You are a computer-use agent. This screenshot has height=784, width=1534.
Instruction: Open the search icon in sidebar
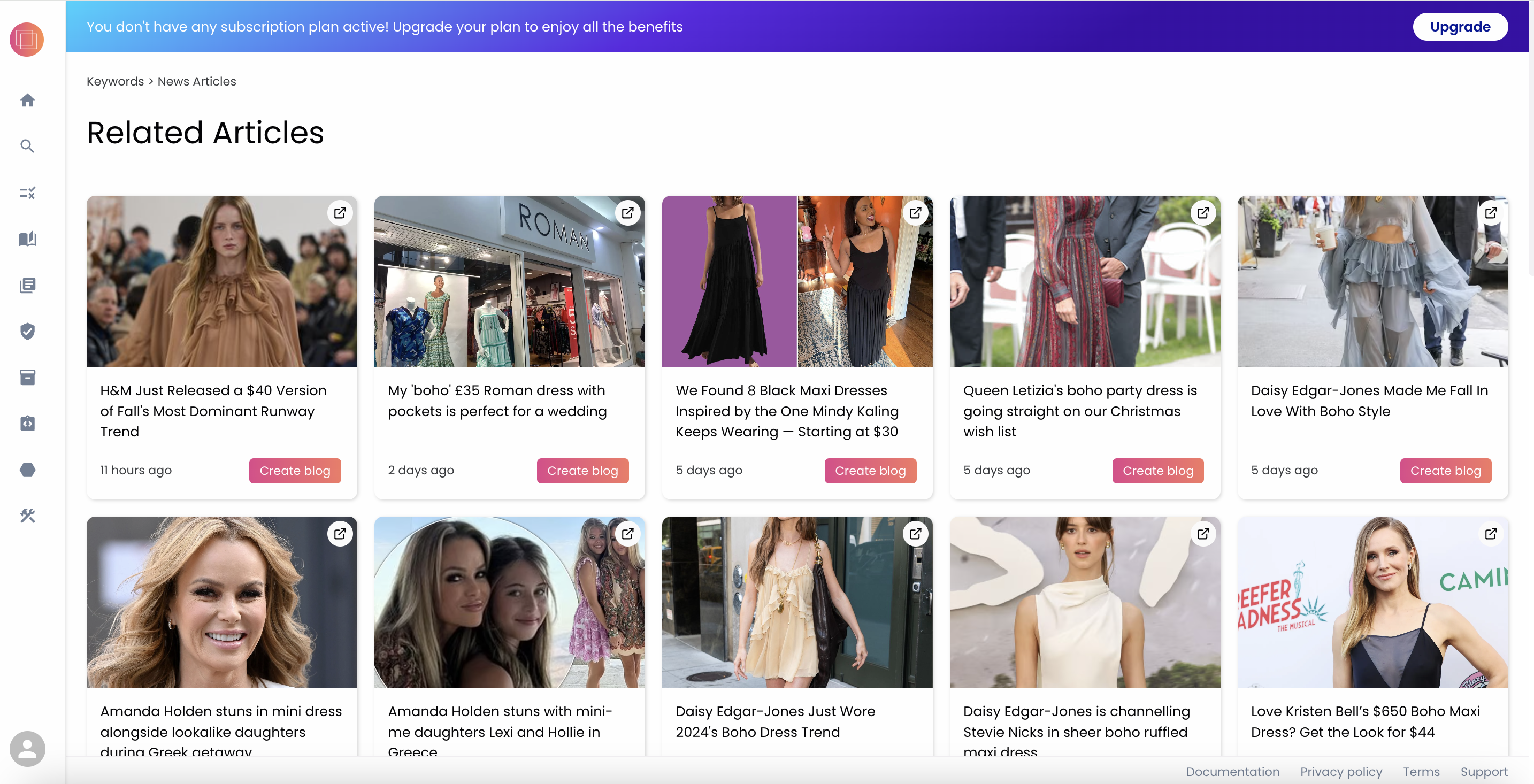27,146
